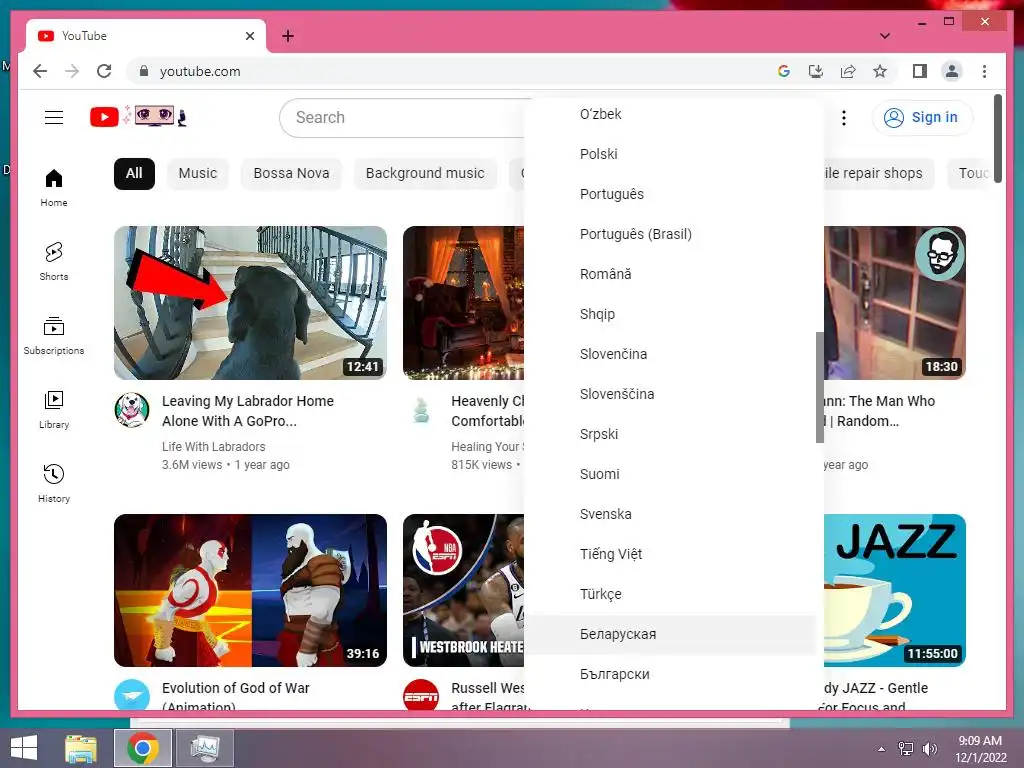Open Leaving My Labrador Home Alone title
Screen dimensions: 1024x768
coord(248,411)
